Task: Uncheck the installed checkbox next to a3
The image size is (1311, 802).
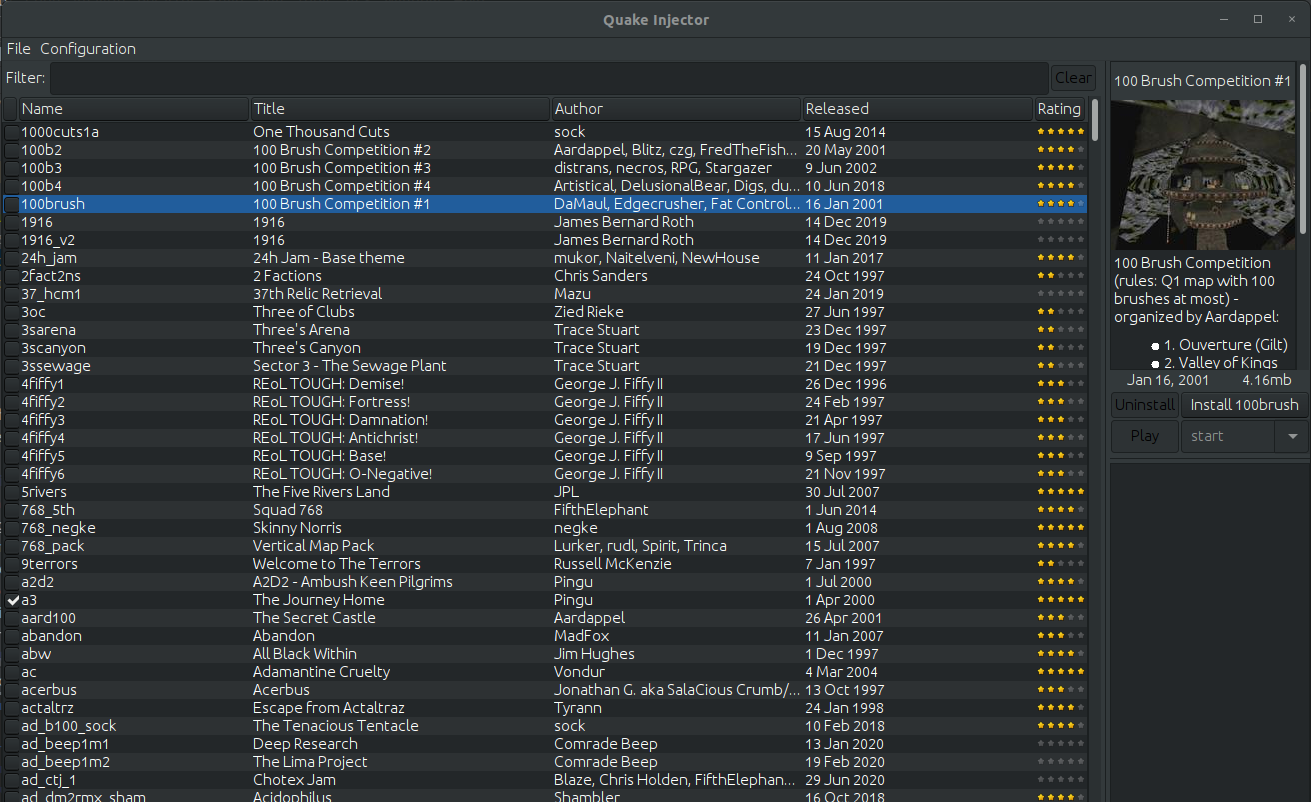Action: [x=13, y=599]
